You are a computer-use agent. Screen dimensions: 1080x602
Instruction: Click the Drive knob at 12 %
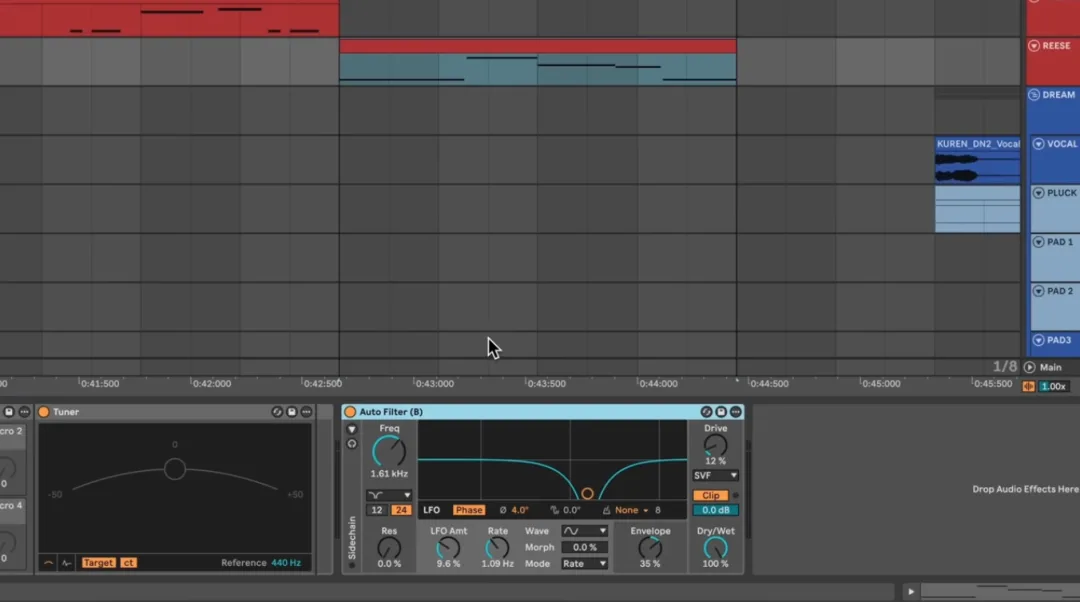click(715, 446)
